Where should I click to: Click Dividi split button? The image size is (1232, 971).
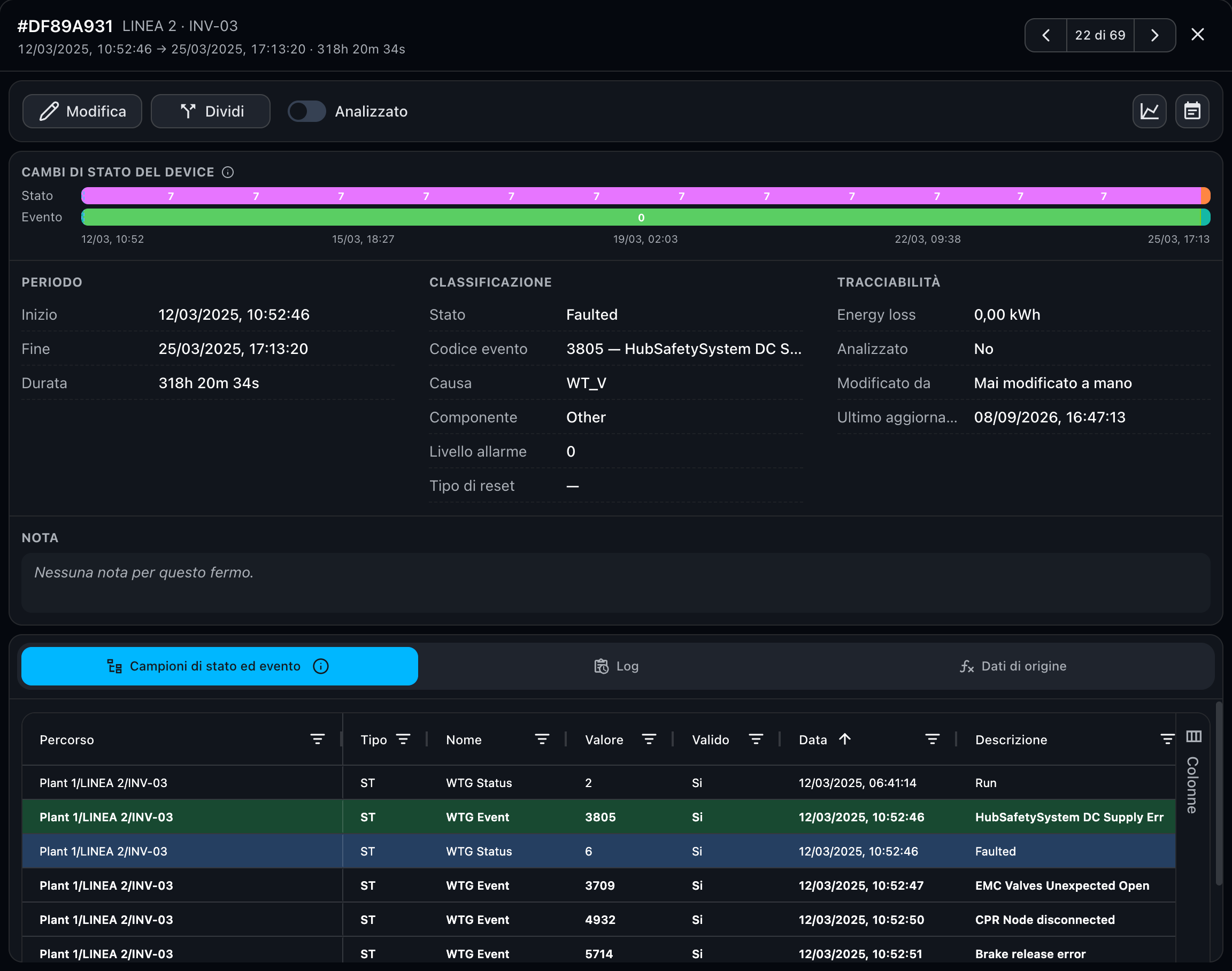(210, 111)
